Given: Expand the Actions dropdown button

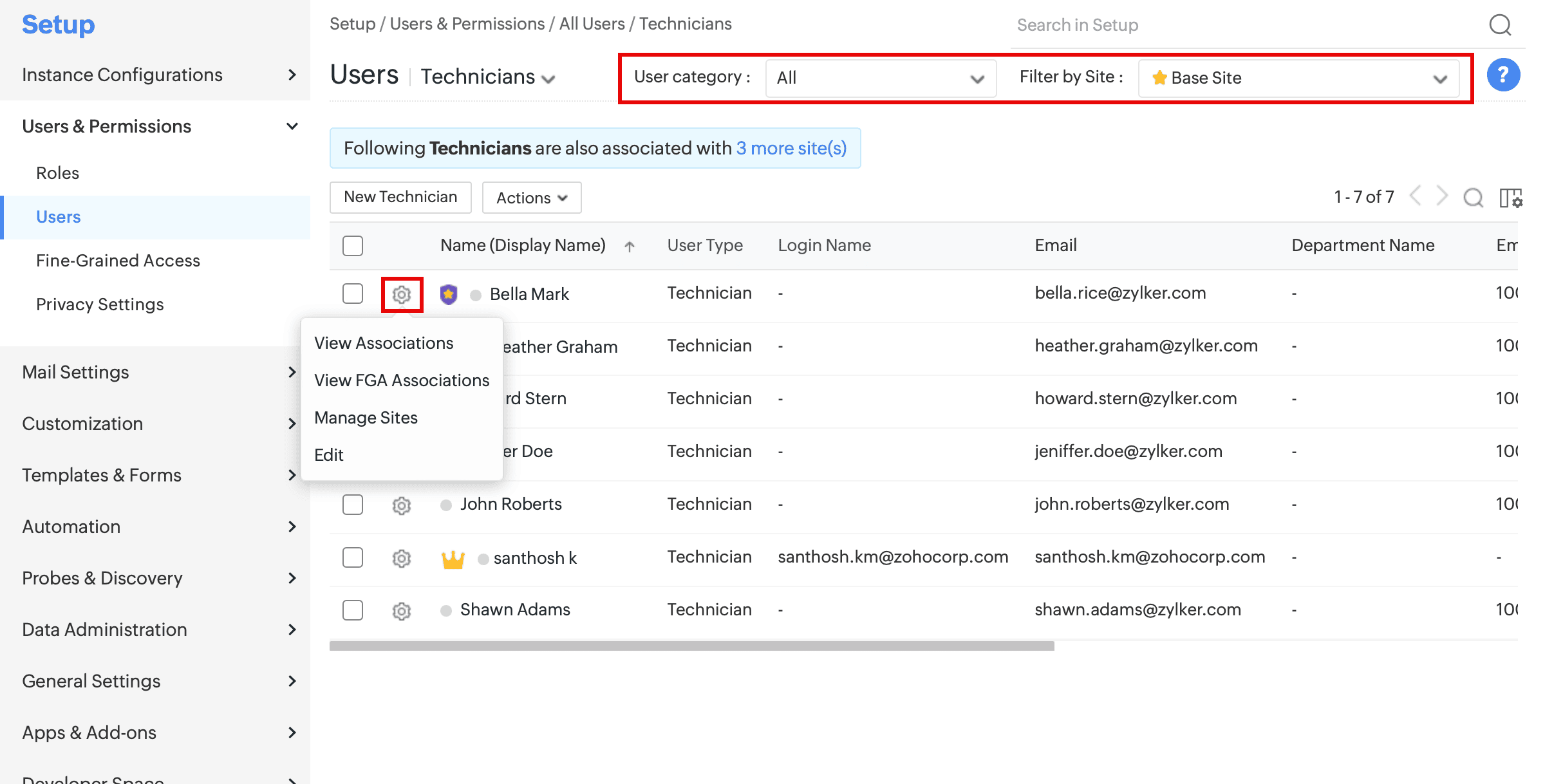Looking at the screenshot, I should tap(532, 198).
